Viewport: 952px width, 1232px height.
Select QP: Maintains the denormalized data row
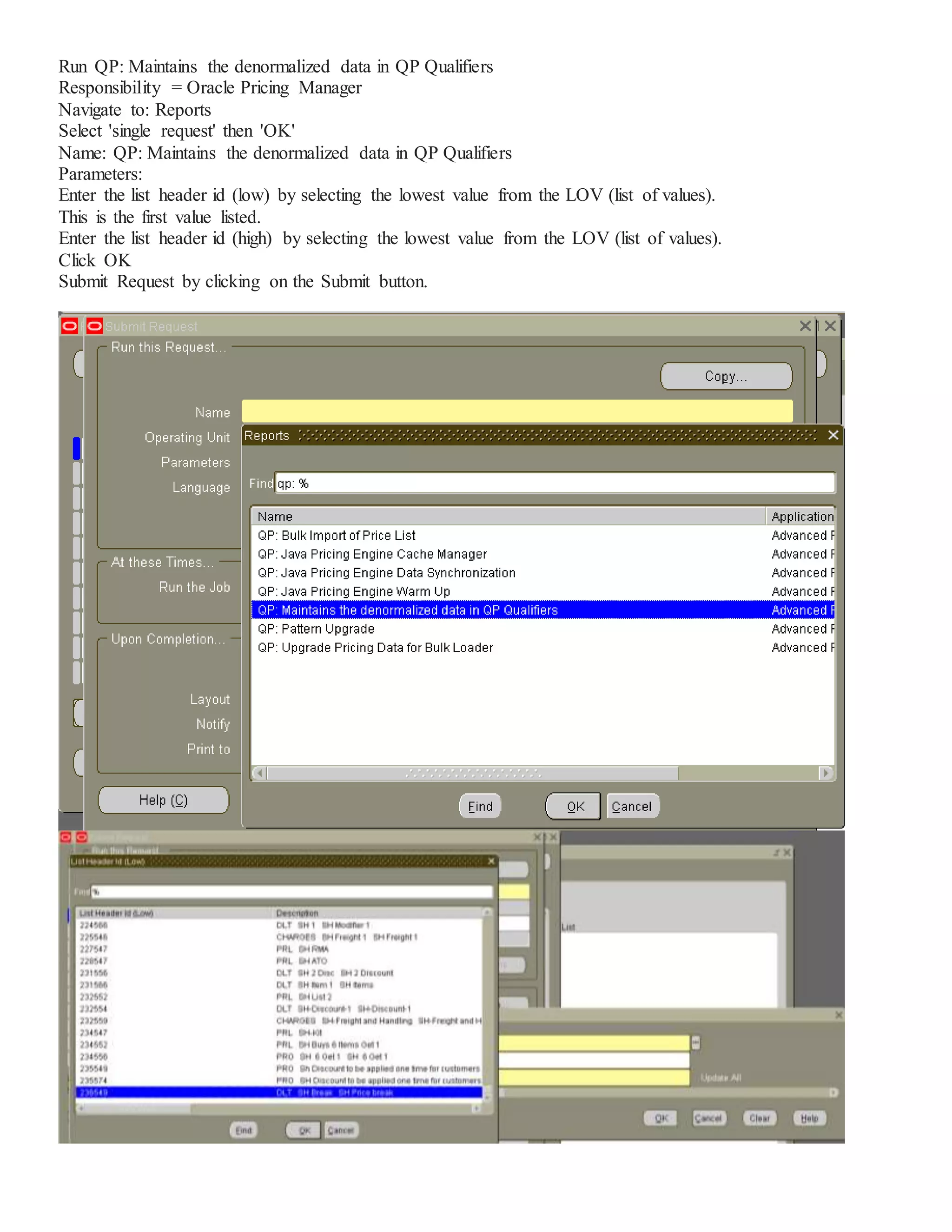542,610
